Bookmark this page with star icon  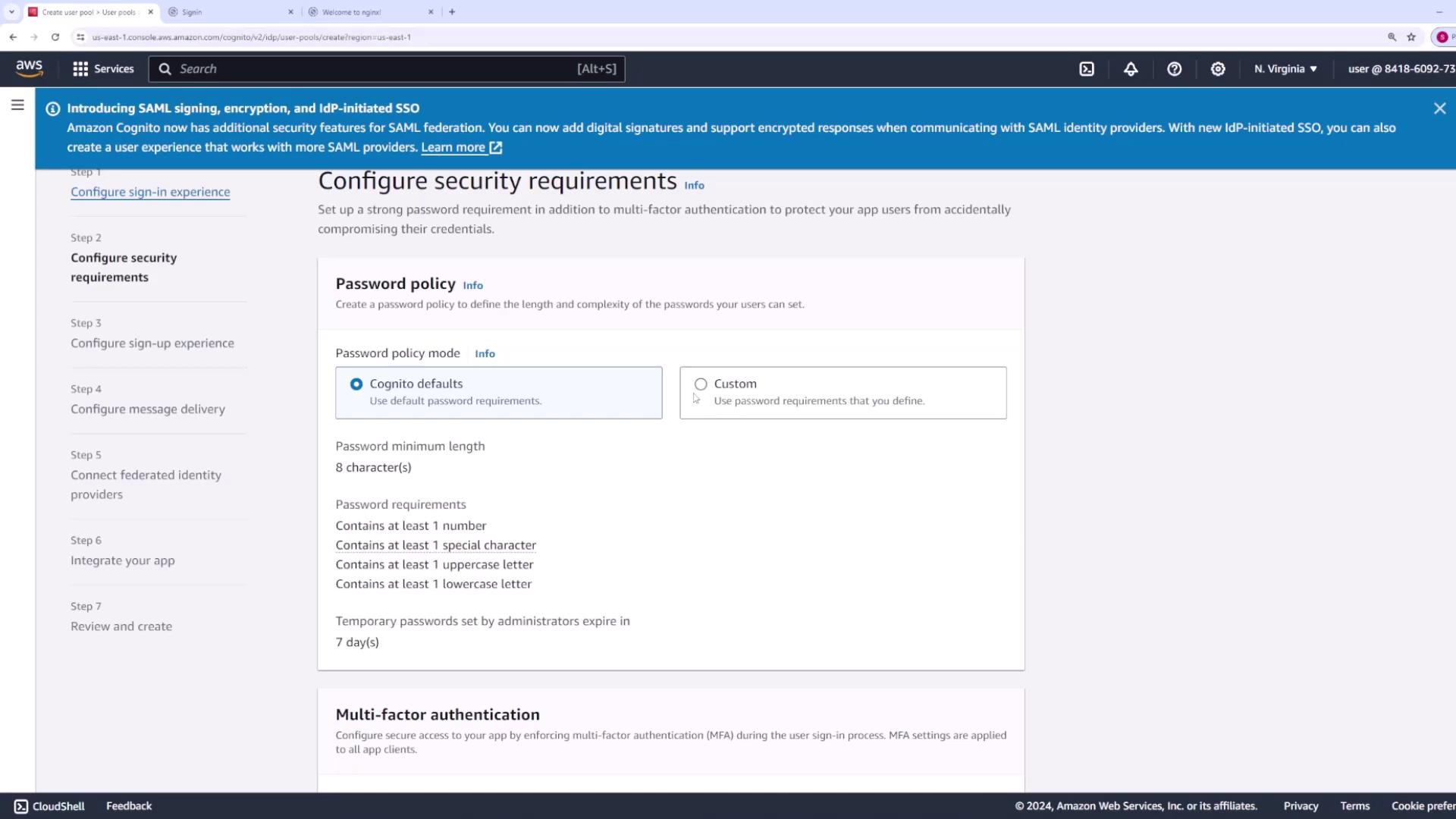(x=1411, y=36)
